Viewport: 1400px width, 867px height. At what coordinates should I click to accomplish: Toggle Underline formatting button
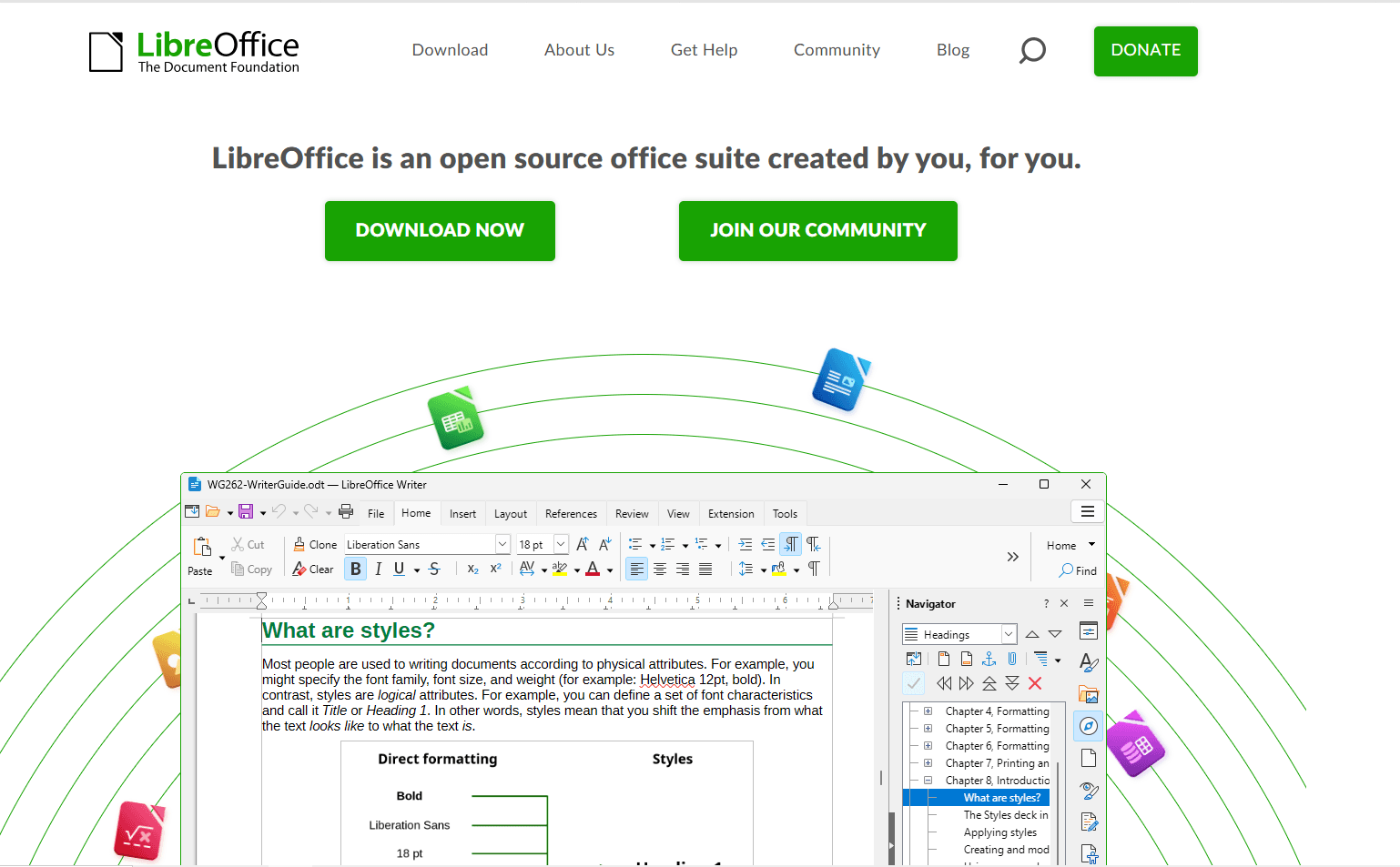pyautogui.click(x=399, y=569)
